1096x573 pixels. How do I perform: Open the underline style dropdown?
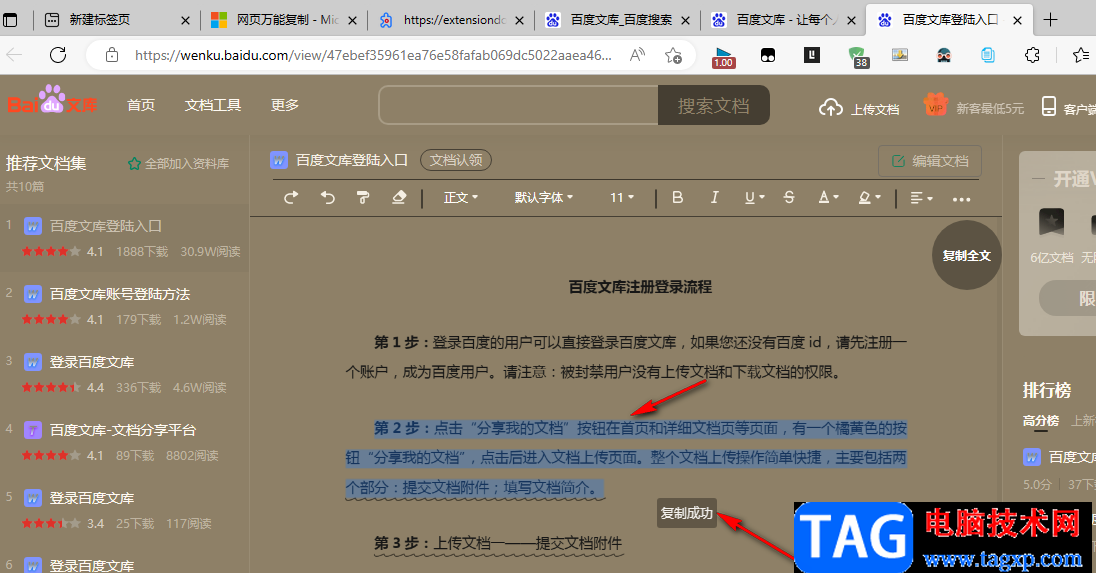[754, 198]
